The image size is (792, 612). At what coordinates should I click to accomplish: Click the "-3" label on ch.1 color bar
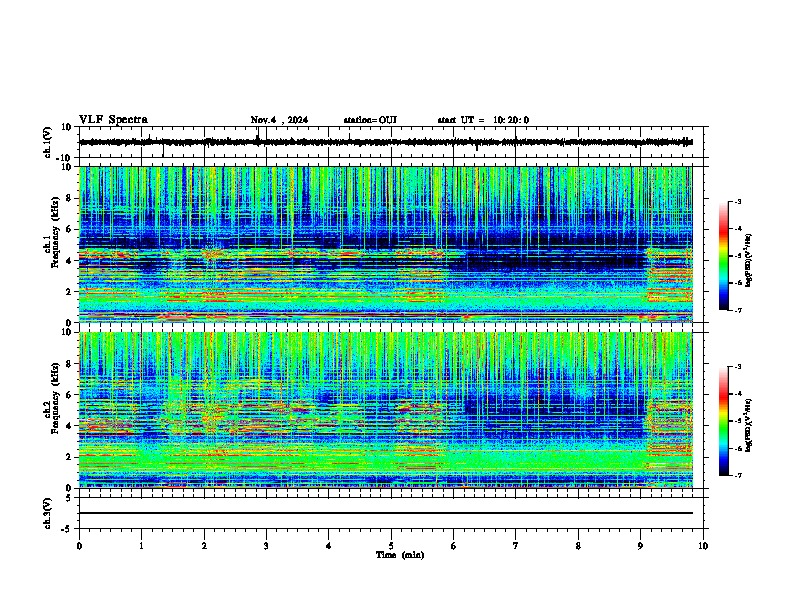[738, 201]
